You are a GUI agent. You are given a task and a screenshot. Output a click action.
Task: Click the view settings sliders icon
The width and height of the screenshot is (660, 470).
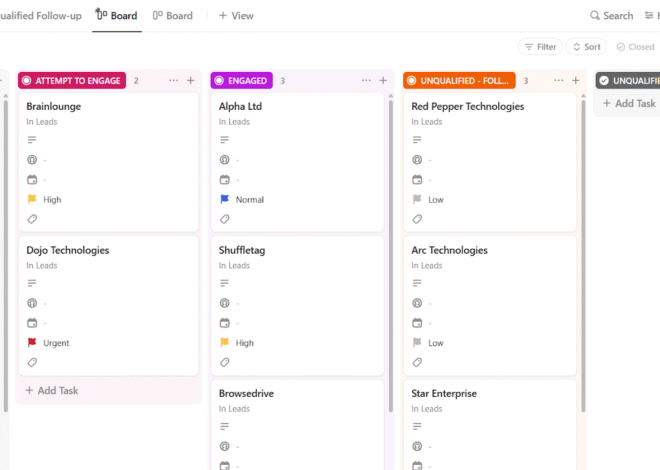pyautogui.click(x=649, y=16)
